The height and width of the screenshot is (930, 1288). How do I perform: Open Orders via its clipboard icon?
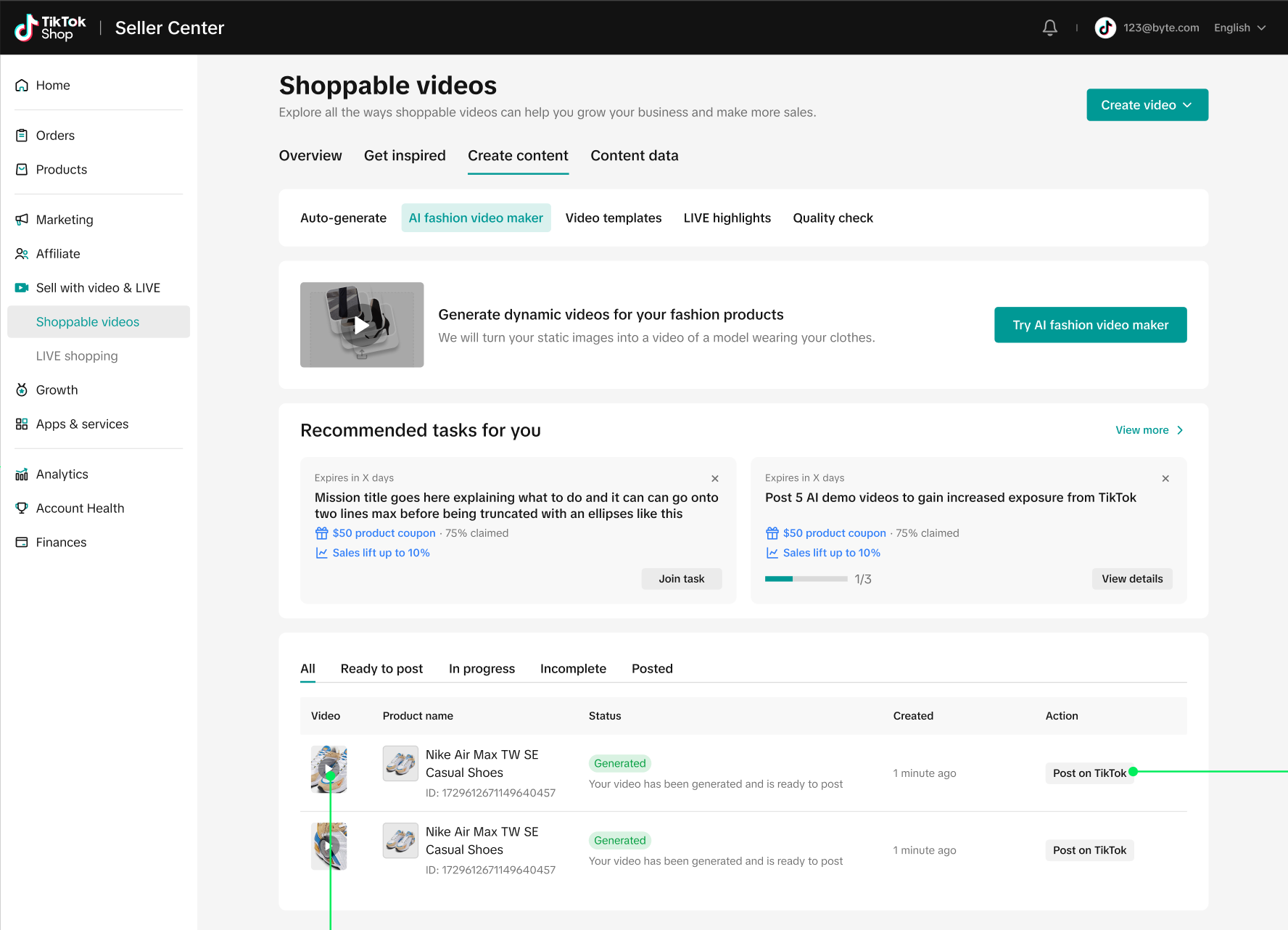pyautogui.click(x=22, y=136)
